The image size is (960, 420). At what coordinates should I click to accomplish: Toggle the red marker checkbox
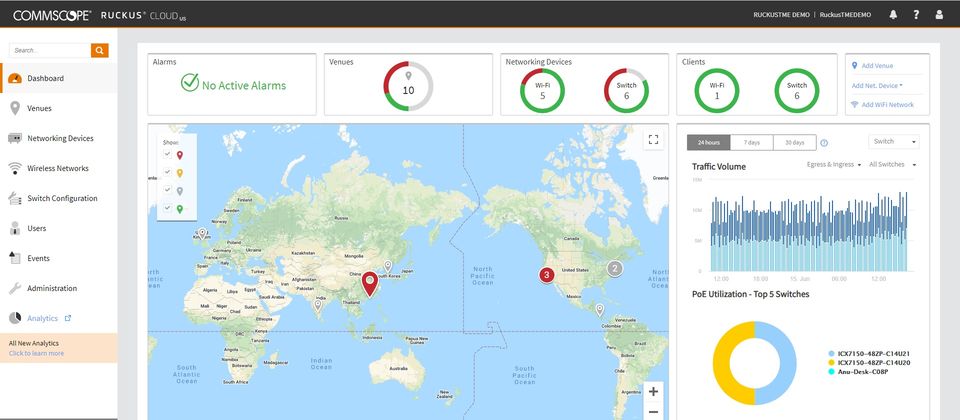tap(167, 154)
